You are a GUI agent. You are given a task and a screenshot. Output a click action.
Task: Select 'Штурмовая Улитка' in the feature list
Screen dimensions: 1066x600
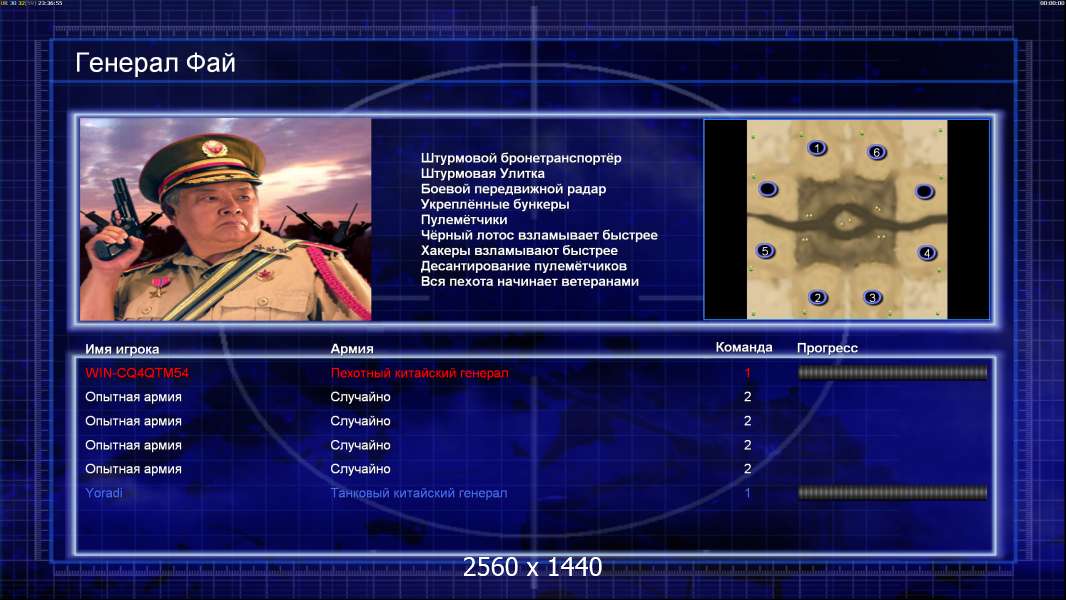(482, 173)
